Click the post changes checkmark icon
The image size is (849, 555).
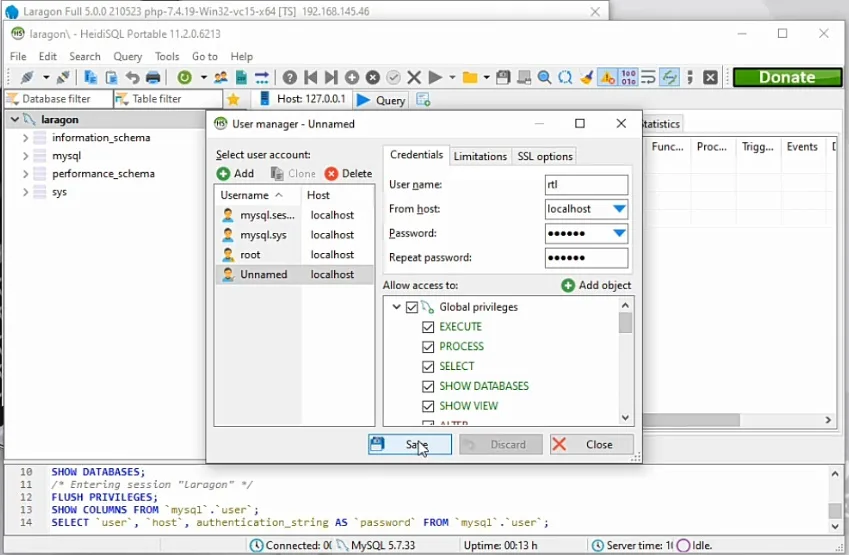click(394, 77)
